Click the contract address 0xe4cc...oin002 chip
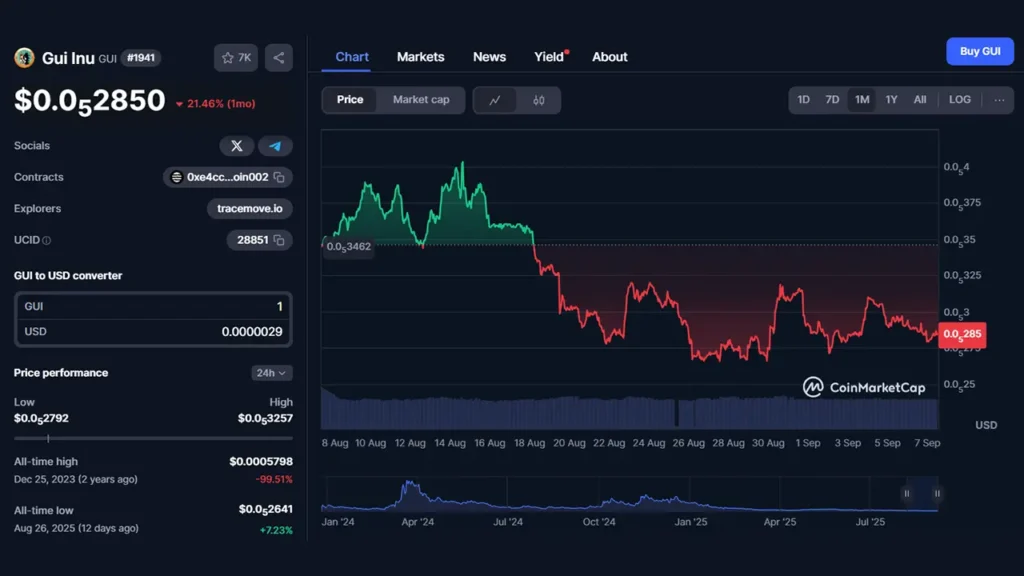1024x576 pixels. pyautogui.click(x=227, y=177)
